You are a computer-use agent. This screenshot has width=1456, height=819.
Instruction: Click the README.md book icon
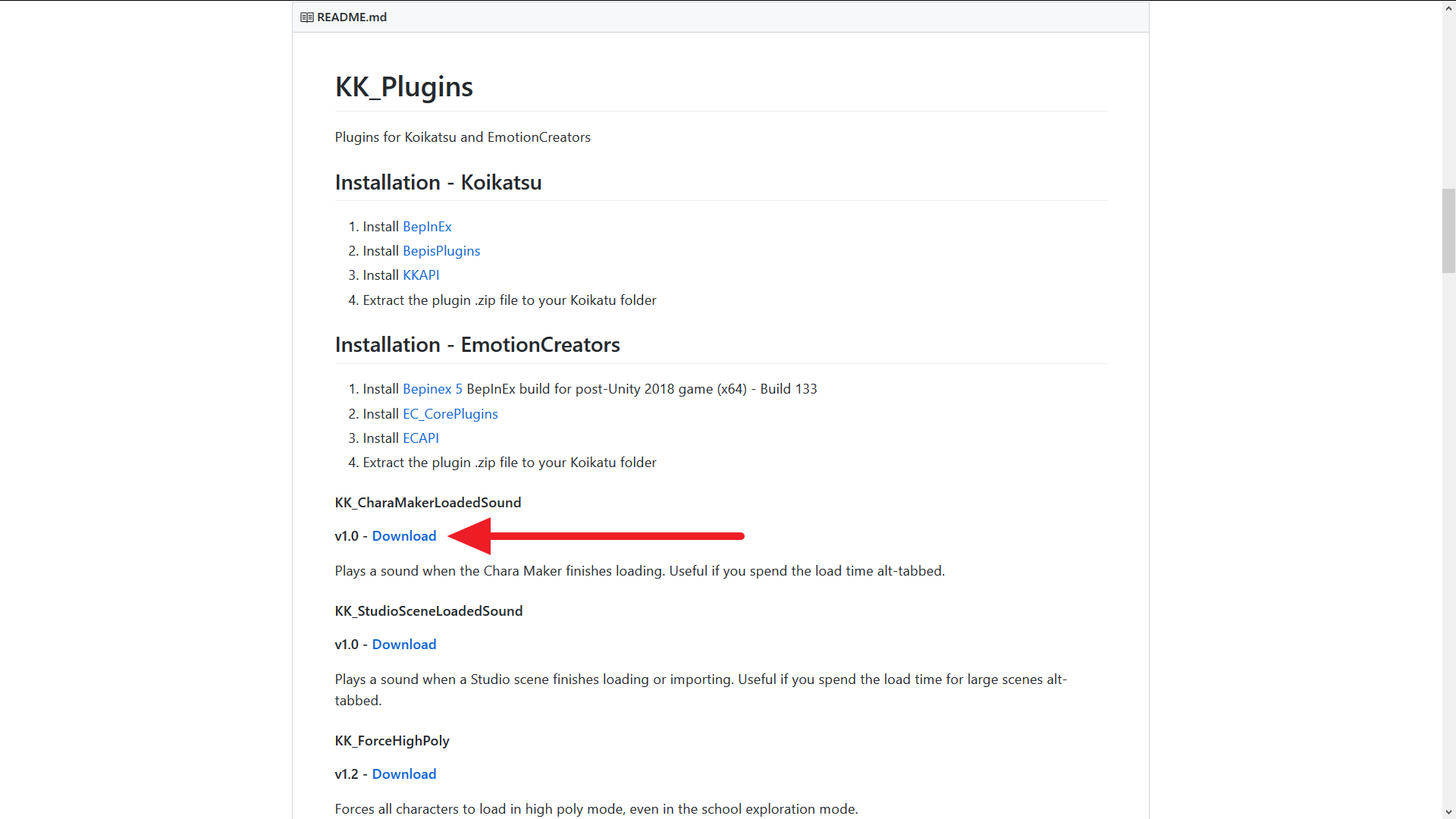pos(307,17)
